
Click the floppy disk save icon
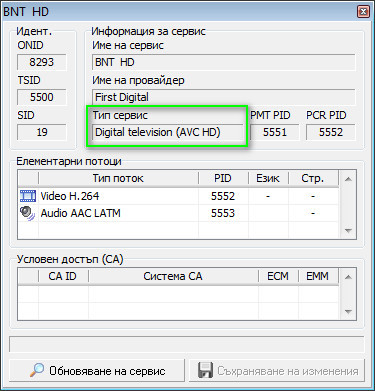(205, 370)
